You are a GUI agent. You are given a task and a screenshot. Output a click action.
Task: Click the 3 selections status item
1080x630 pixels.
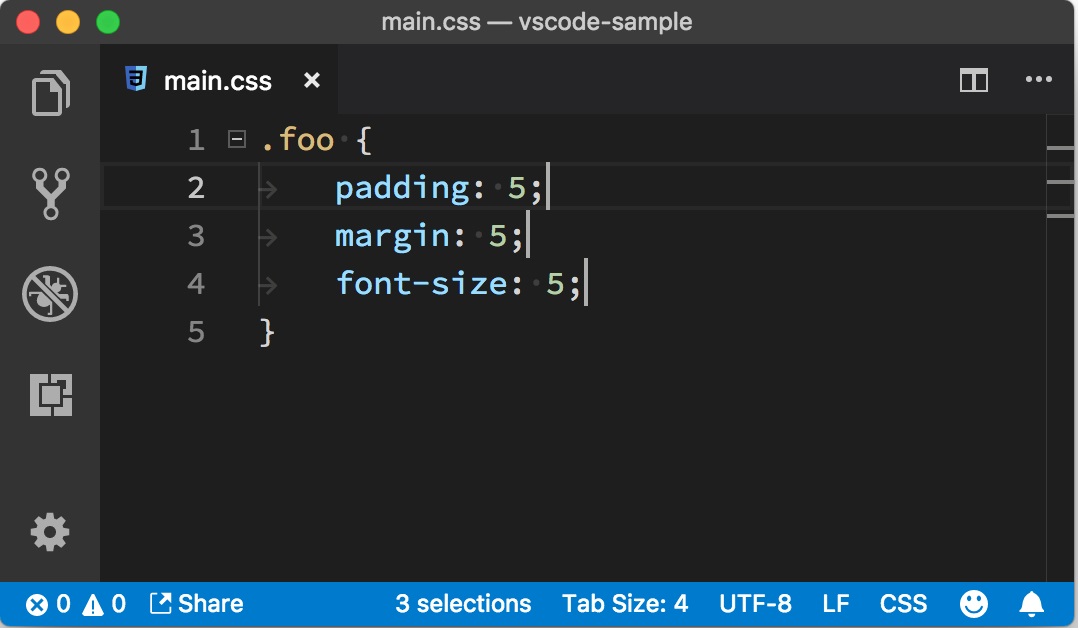(x=463, y=604)
